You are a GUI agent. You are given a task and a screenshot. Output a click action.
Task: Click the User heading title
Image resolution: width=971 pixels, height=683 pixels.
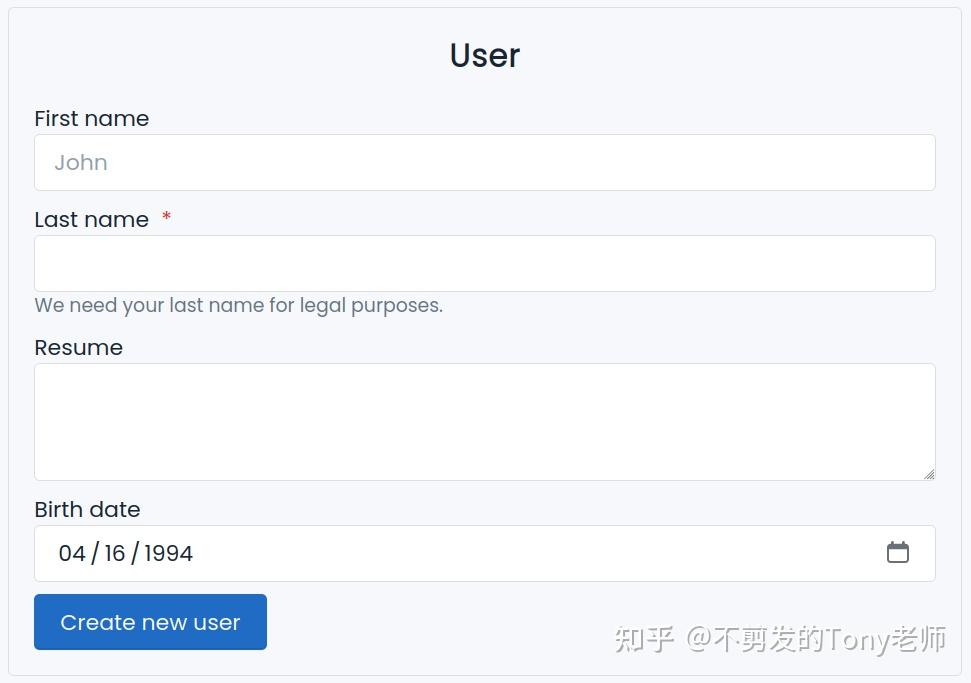(484, 56)
